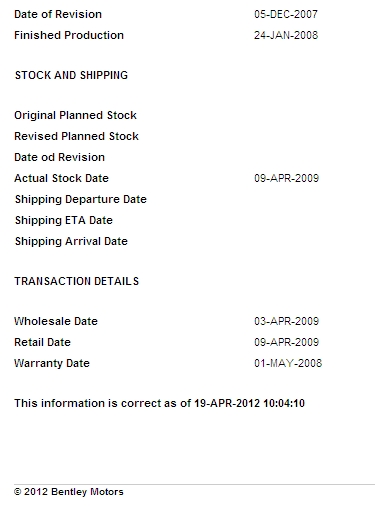
Task: Click the Actual Stock Date label
Action: [61, 178]
